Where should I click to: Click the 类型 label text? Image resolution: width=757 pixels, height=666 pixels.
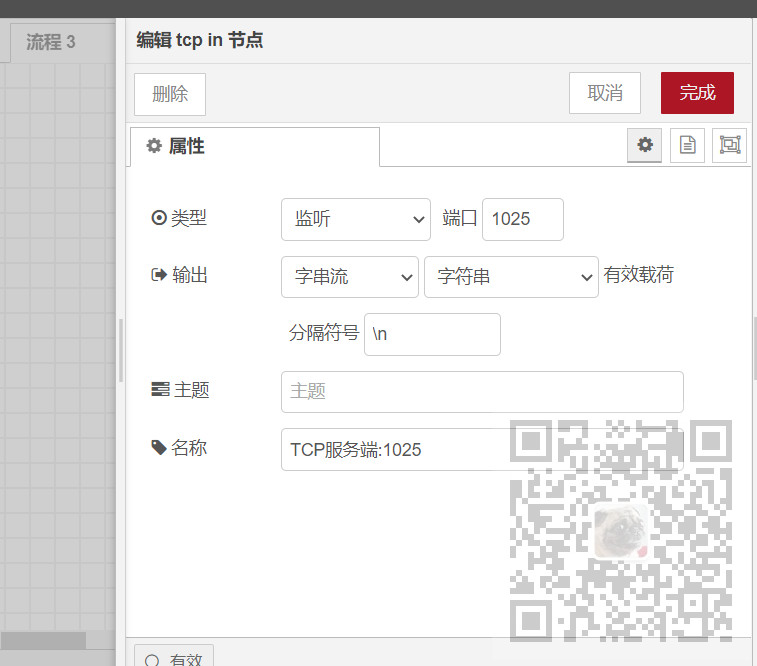click(189, 218)
